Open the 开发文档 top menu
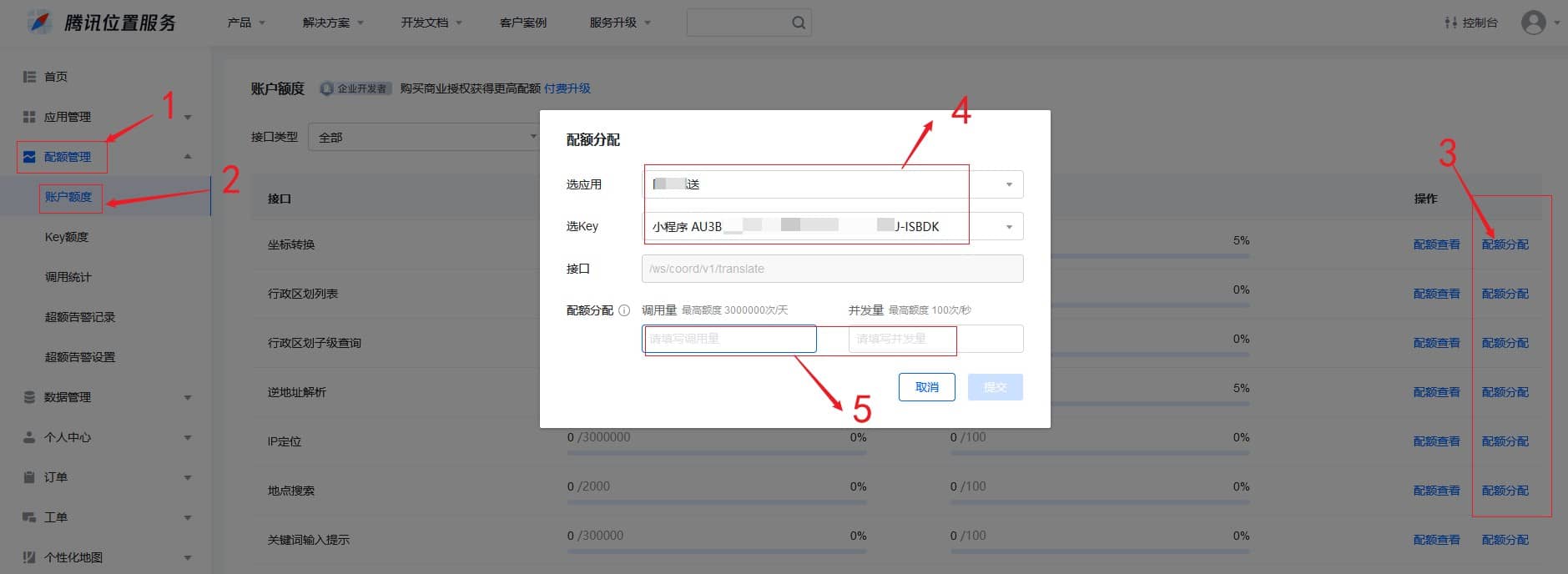Viewport: 1568px width, 574px height. pyautogui.click(x=431, y=23)
